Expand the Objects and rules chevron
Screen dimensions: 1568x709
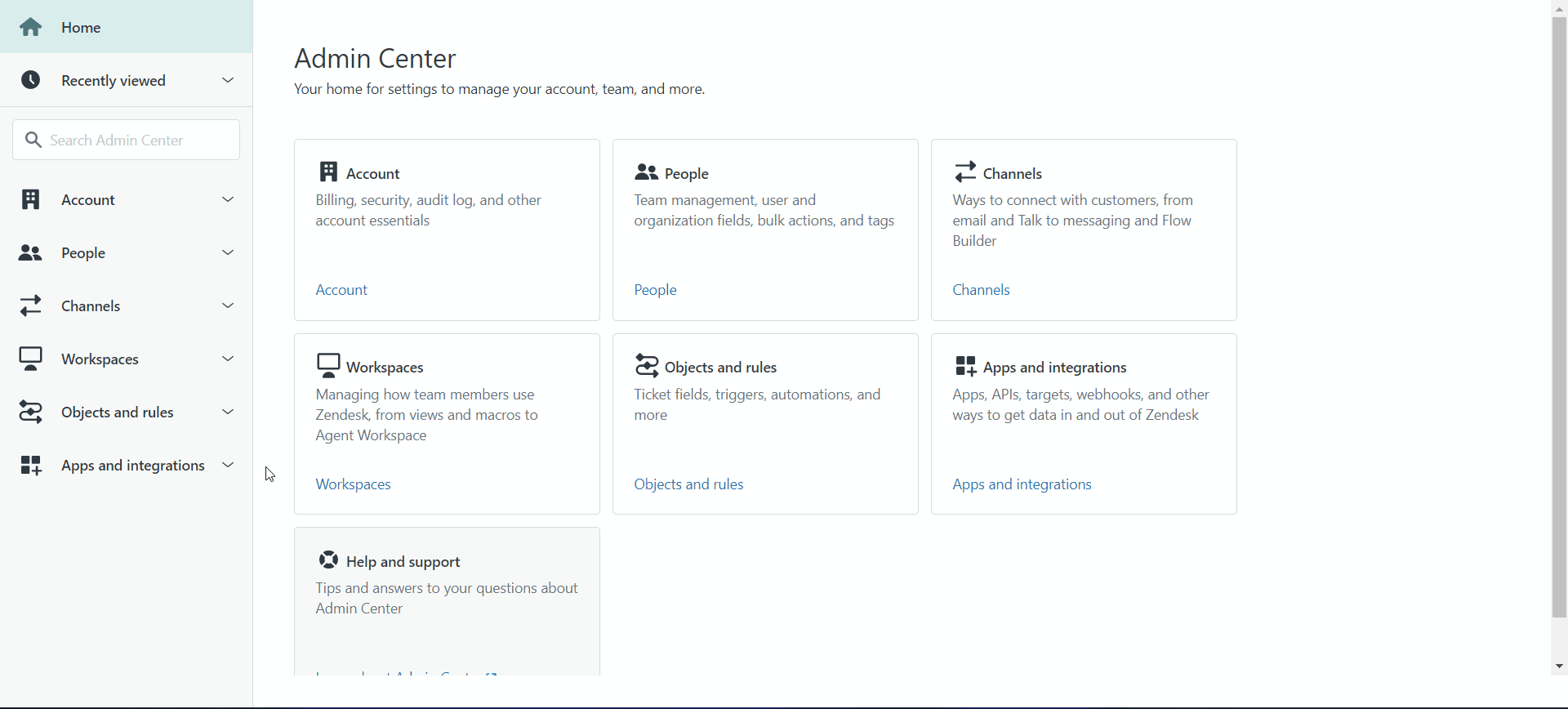tap(228, 412)
